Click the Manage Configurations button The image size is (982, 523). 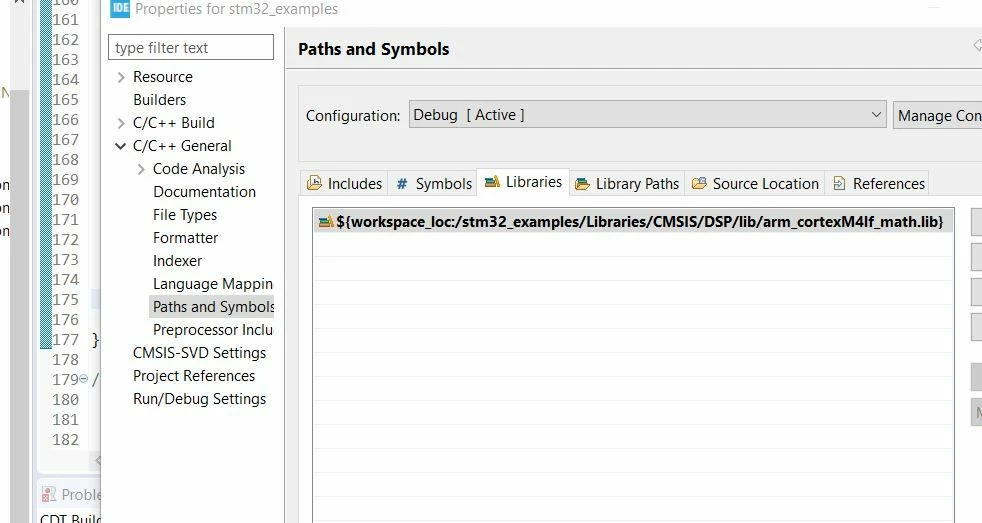(x=938, y=115)
